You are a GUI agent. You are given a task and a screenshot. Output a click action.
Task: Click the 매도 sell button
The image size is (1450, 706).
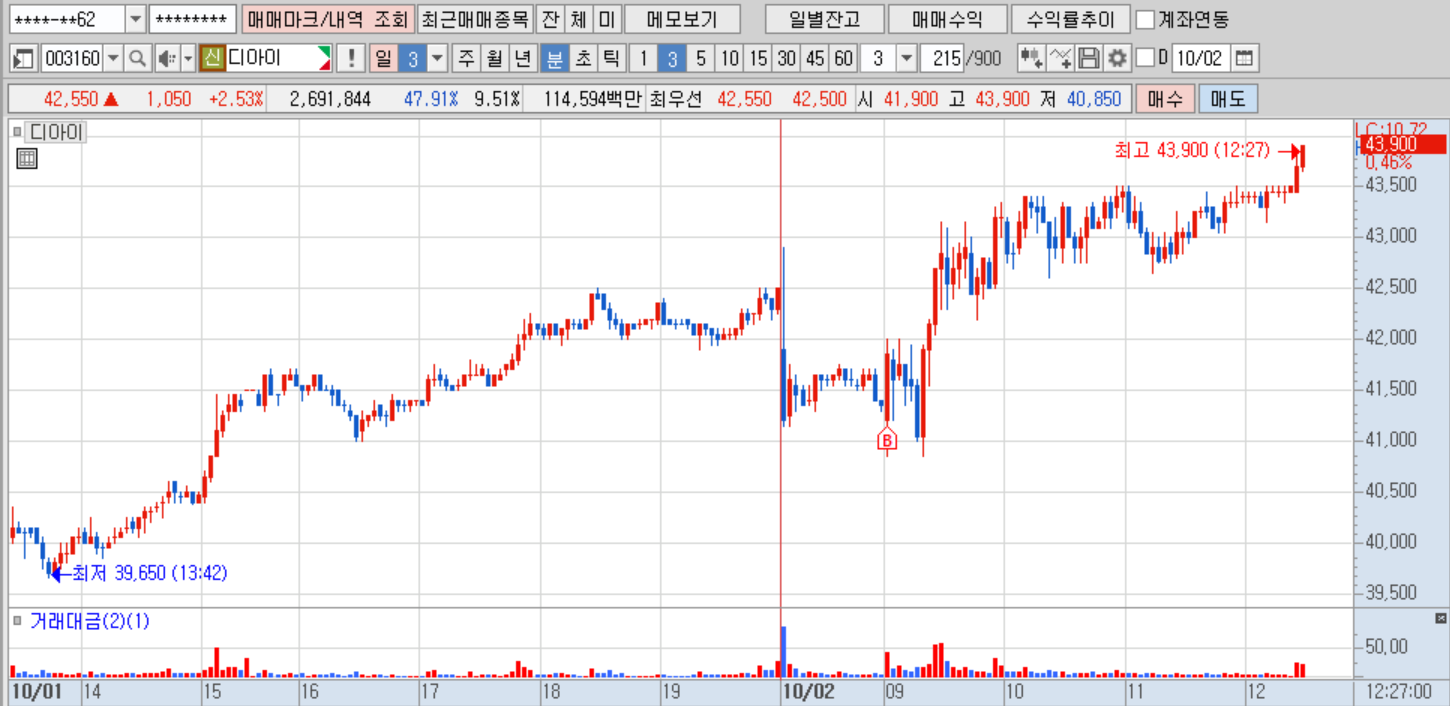click(x=1227, y=99)
